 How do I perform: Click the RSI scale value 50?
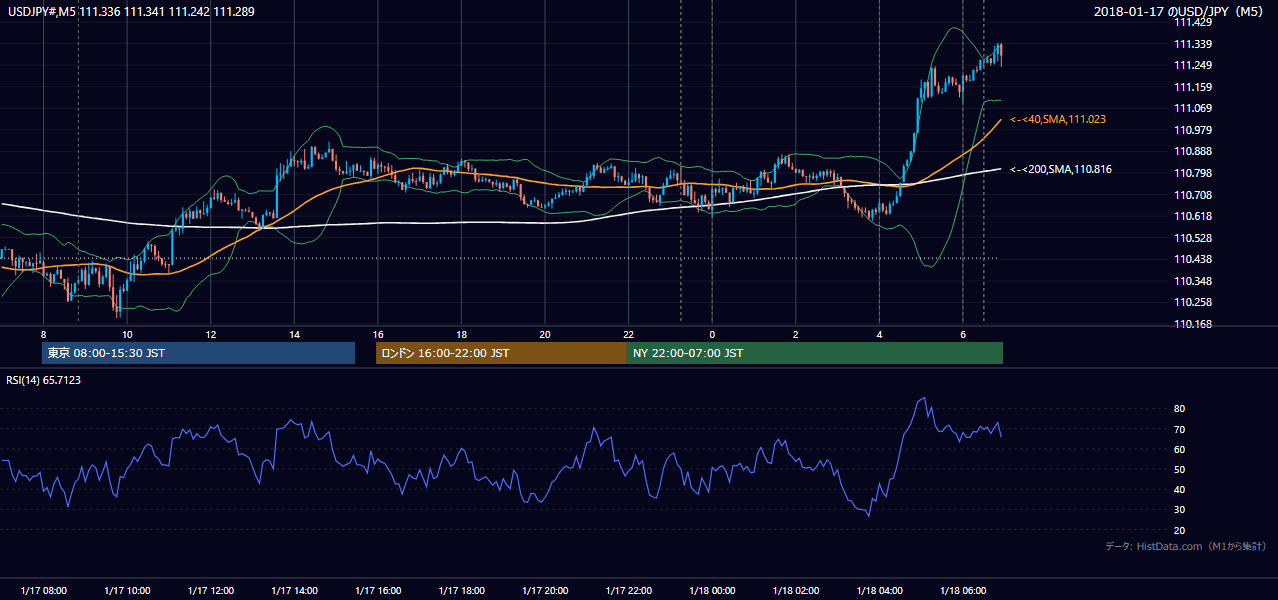tap(1179, 469)
